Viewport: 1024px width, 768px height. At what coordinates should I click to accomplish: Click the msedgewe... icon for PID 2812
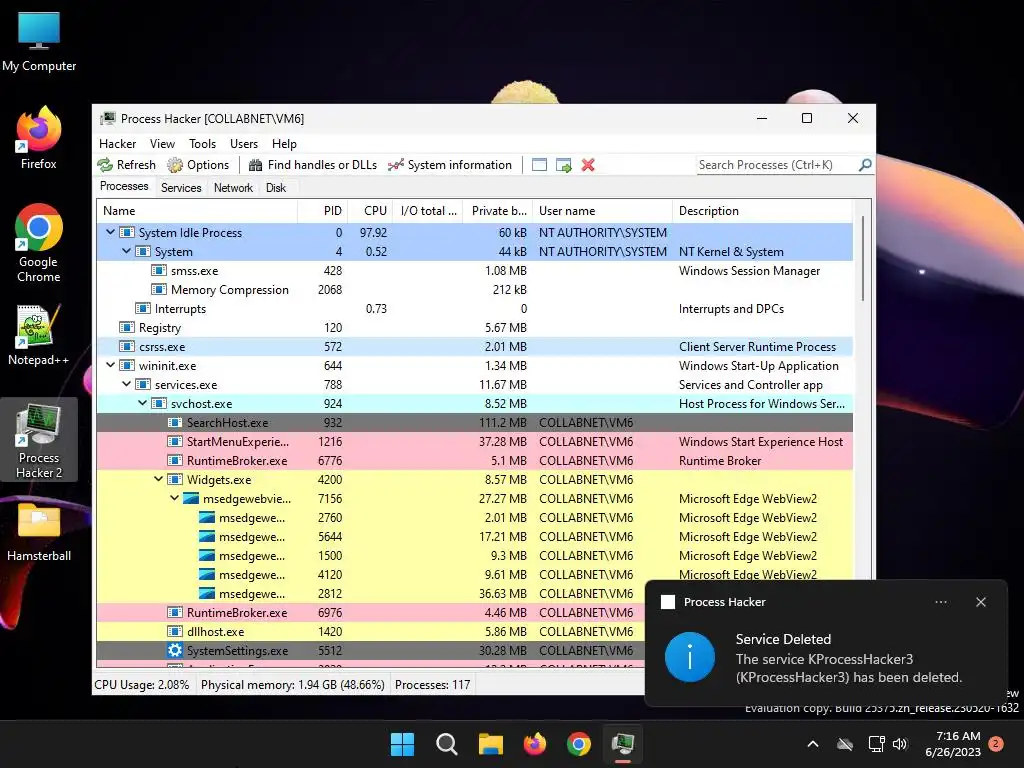[x=206, y=594]
